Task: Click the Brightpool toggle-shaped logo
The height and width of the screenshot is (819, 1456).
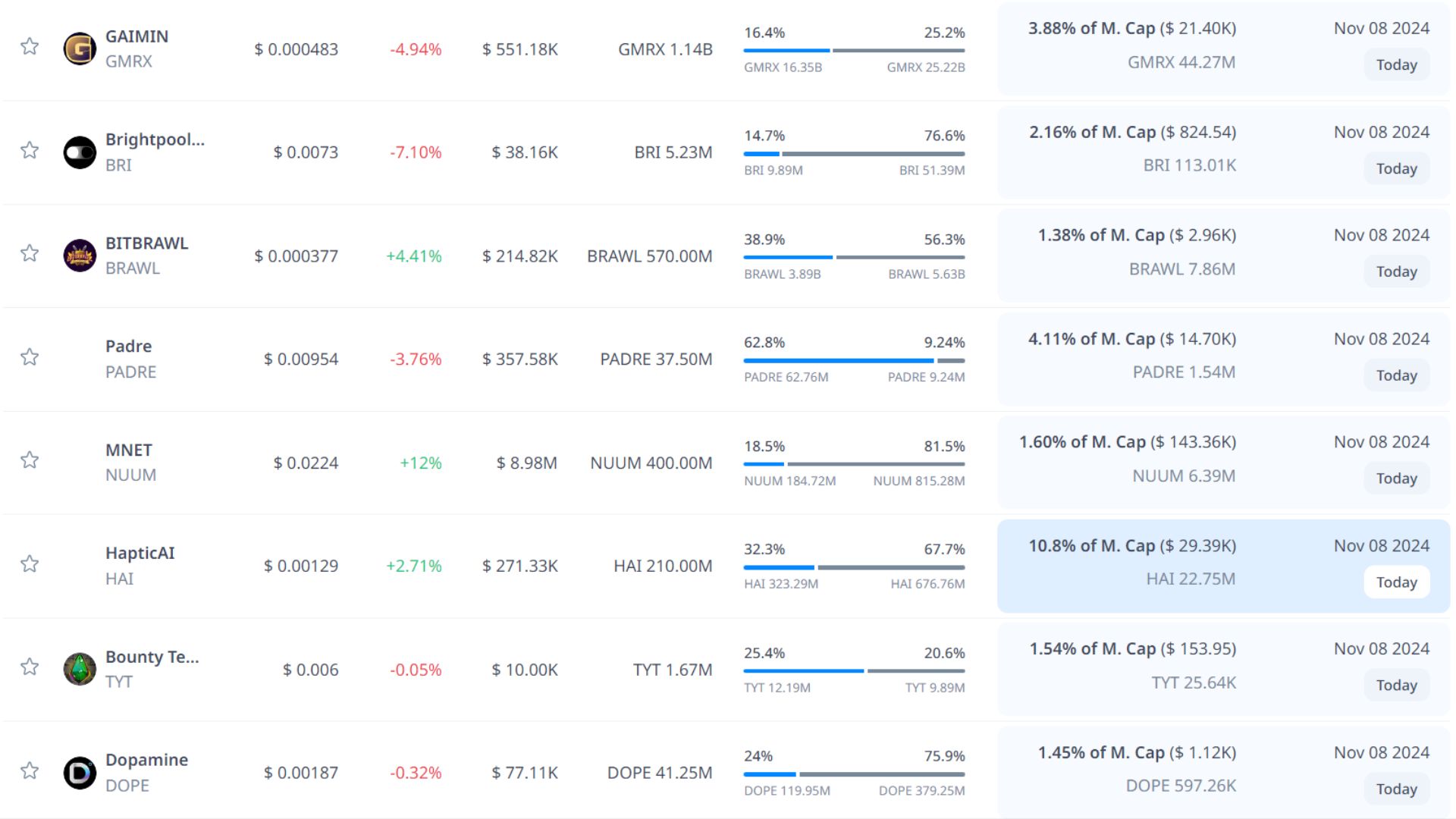Action: (80, 152)
